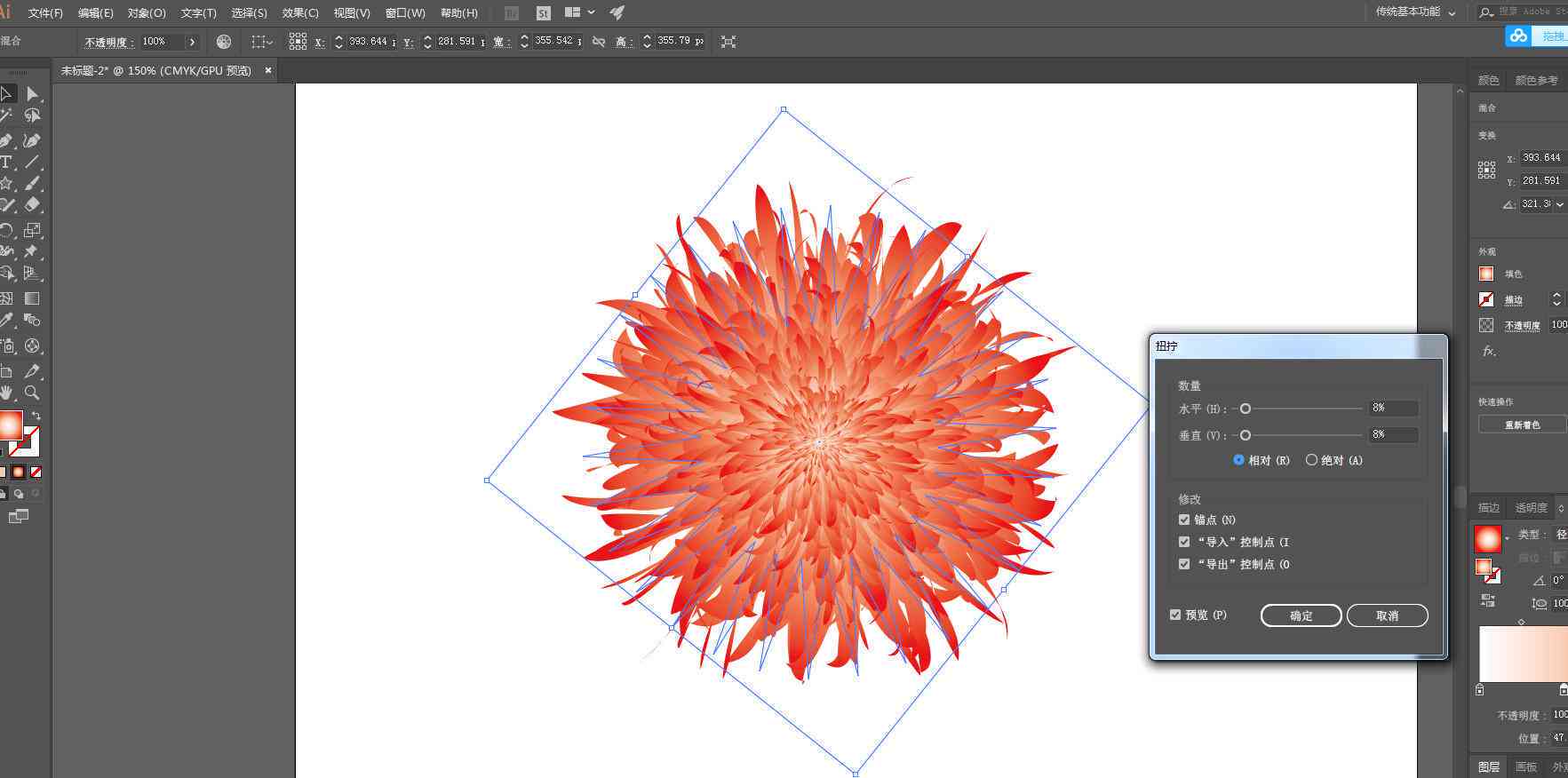Toggle the Out control points checkbox
The width and height of the screenshot is (1568, 778).
(x=1184, y=564)
